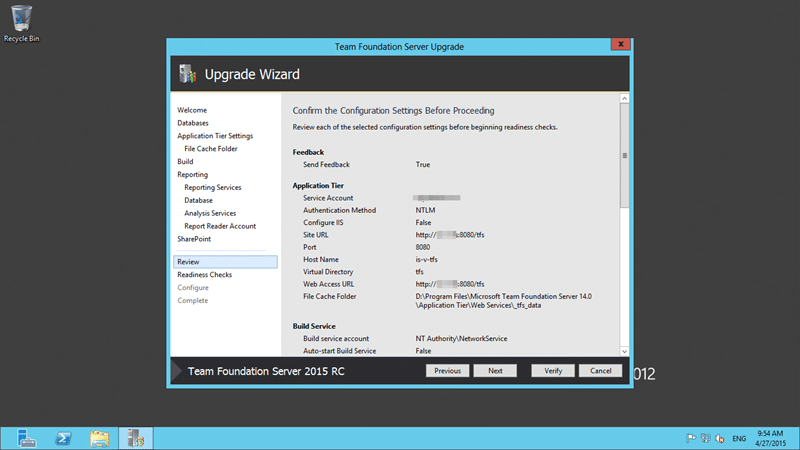Click the Auto-start Build Service value False
Screen dimensions: 800x450
[423, 351]
